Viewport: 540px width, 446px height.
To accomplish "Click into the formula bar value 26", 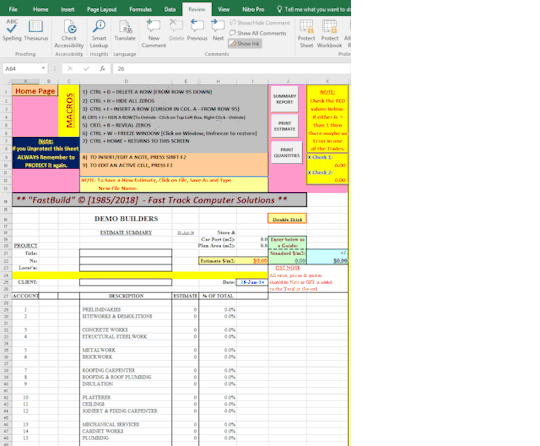I will point(231,69).
